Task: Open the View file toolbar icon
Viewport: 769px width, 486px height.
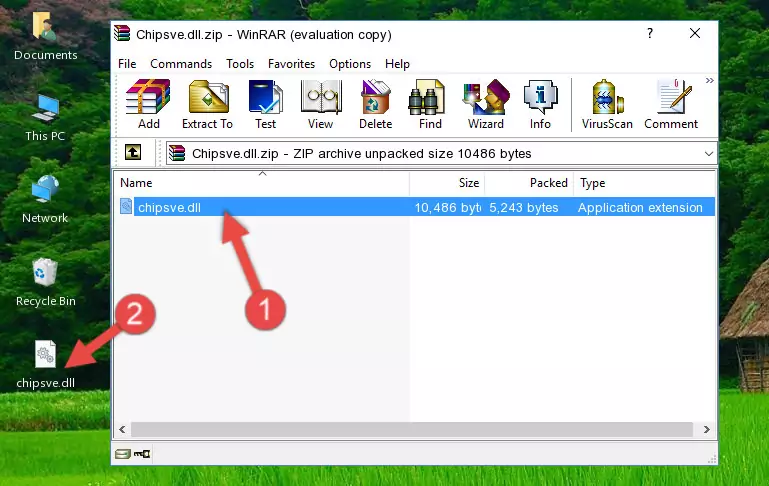Action: tap(320, 104)
